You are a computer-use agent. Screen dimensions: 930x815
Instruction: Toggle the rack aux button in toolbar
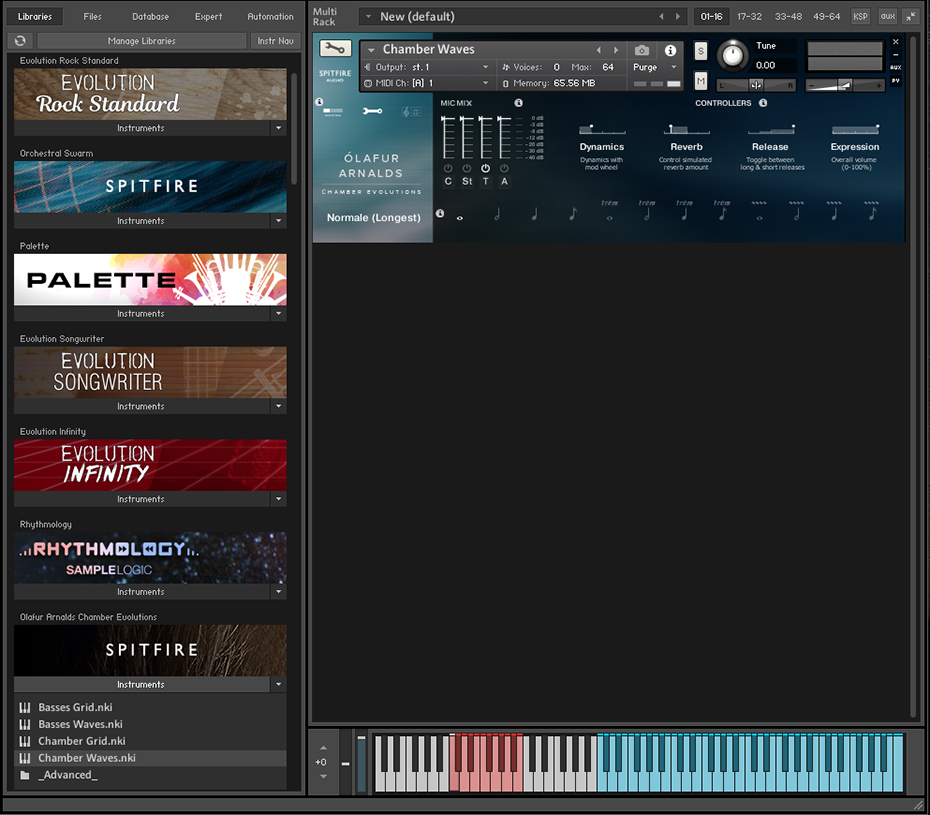click(887, 17)
